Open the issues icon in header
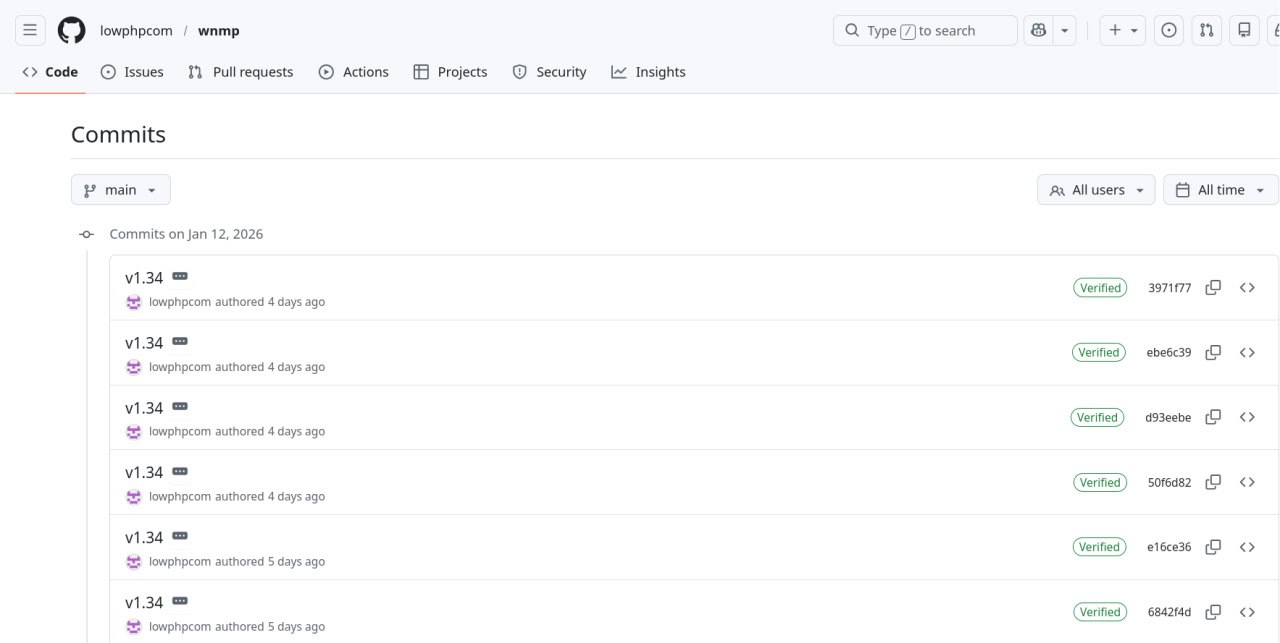 click(1168, 30)
